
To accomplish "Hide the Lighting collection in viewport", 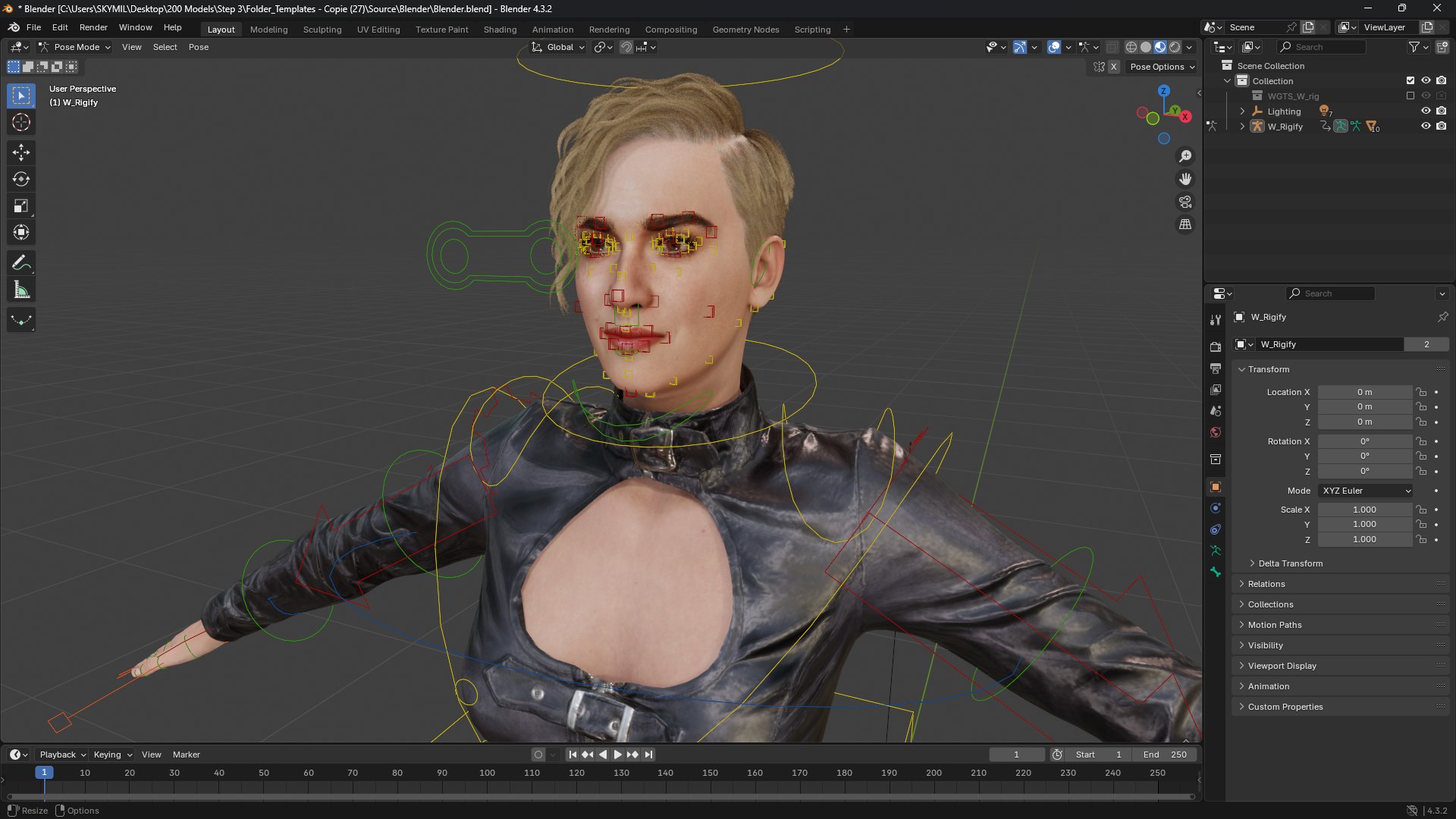I will pyautogui.click(x=1426, y=111).
